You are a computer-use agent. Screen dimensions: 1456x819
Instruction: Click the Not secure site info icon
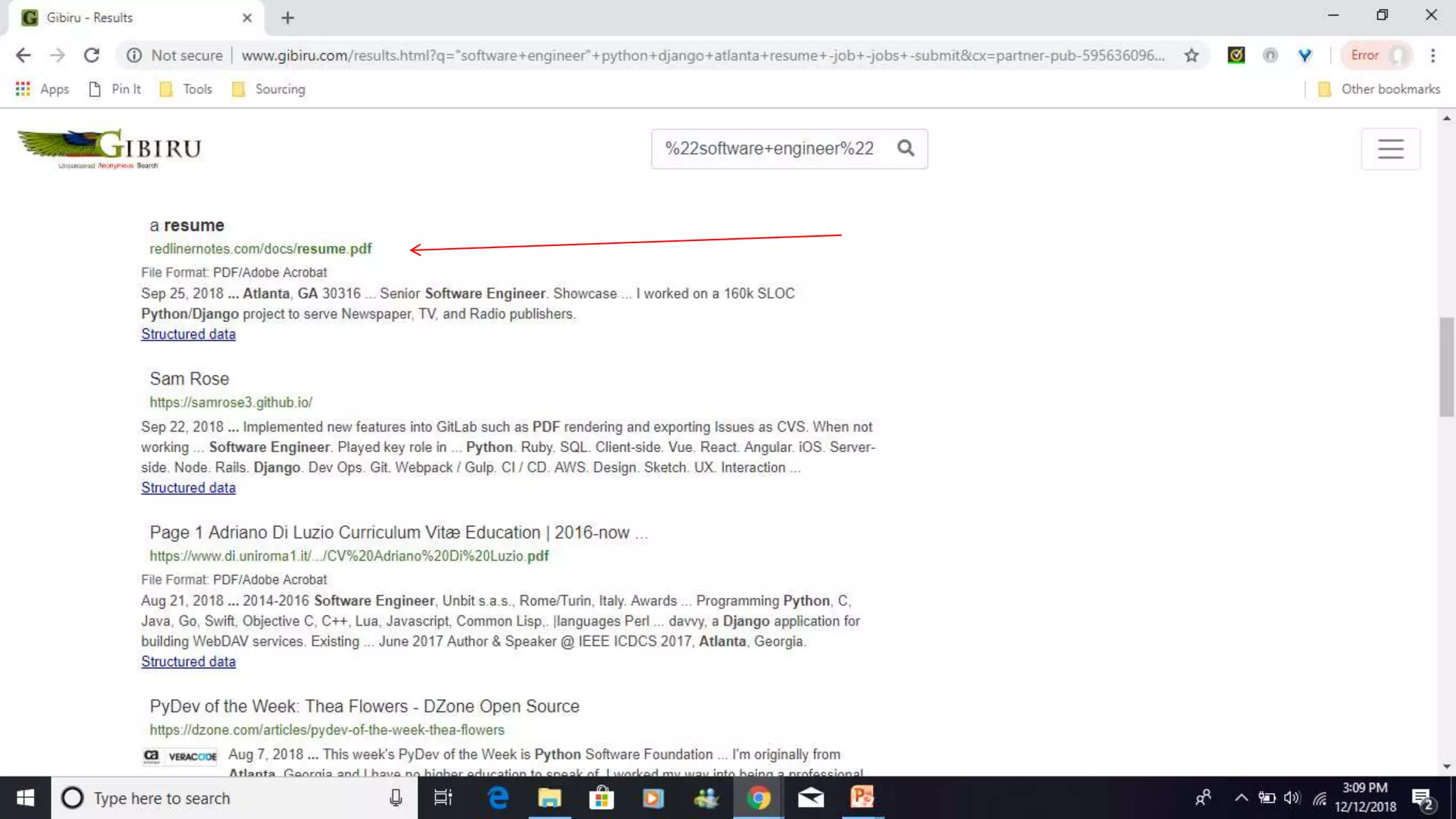[134, 55]
